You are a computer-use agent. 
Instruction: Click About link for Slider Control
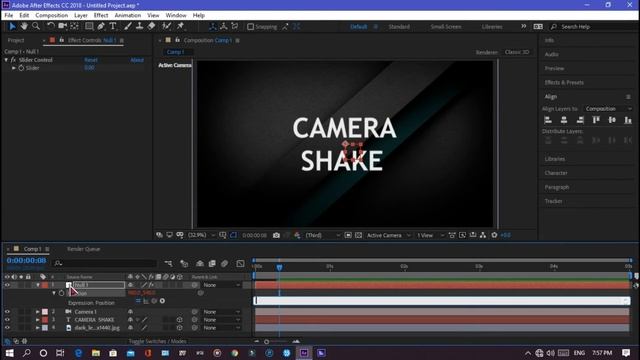(x=137, y=60)
